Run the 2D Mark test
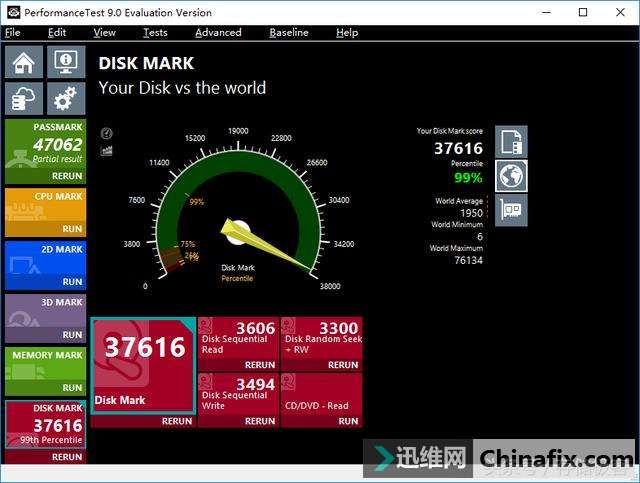The height and width of the screenshot is (483, 640). click(72, 282)
